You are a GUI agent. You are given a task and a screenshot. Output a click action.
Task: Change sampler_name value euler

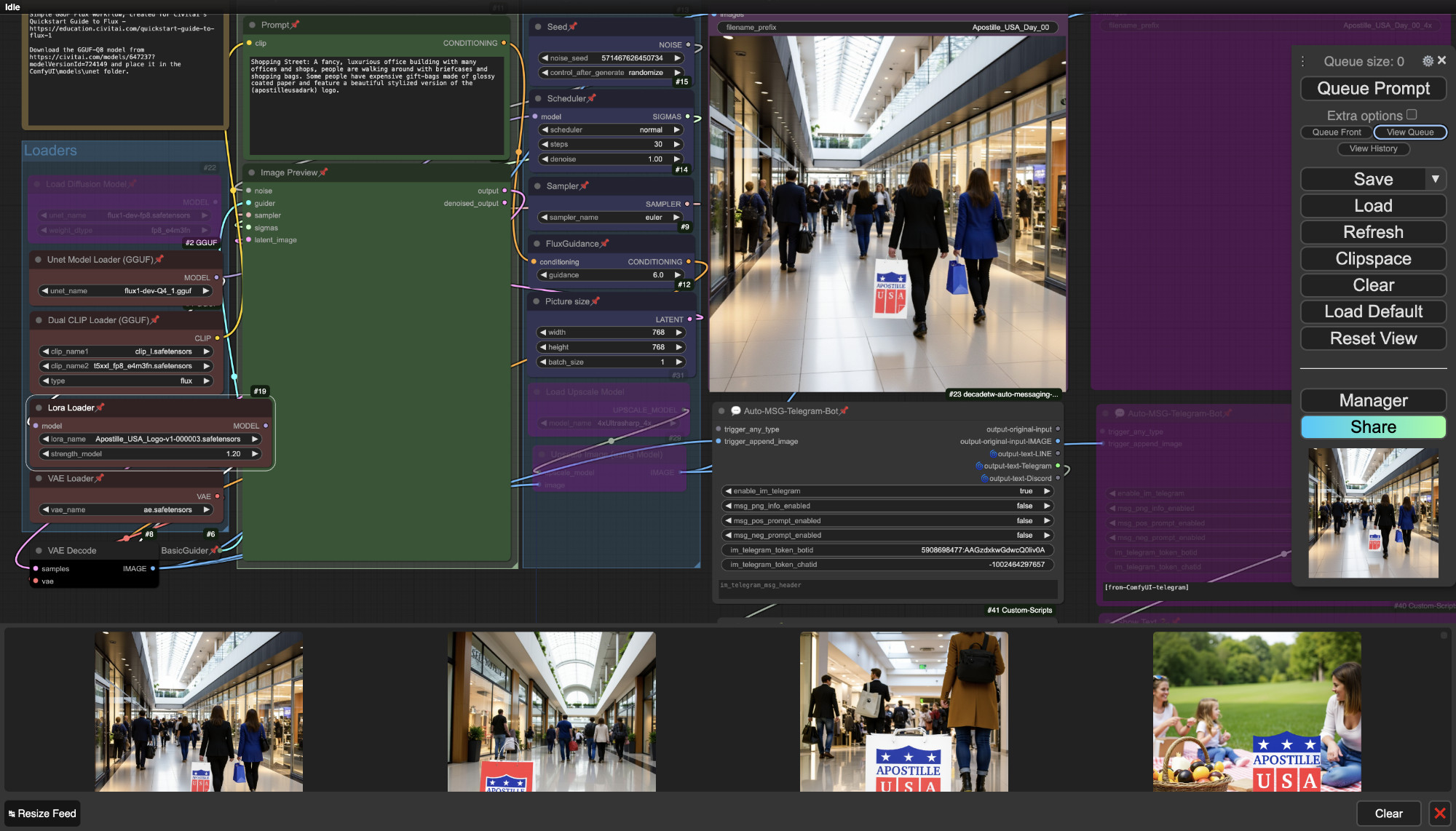(x=611, y=218)
